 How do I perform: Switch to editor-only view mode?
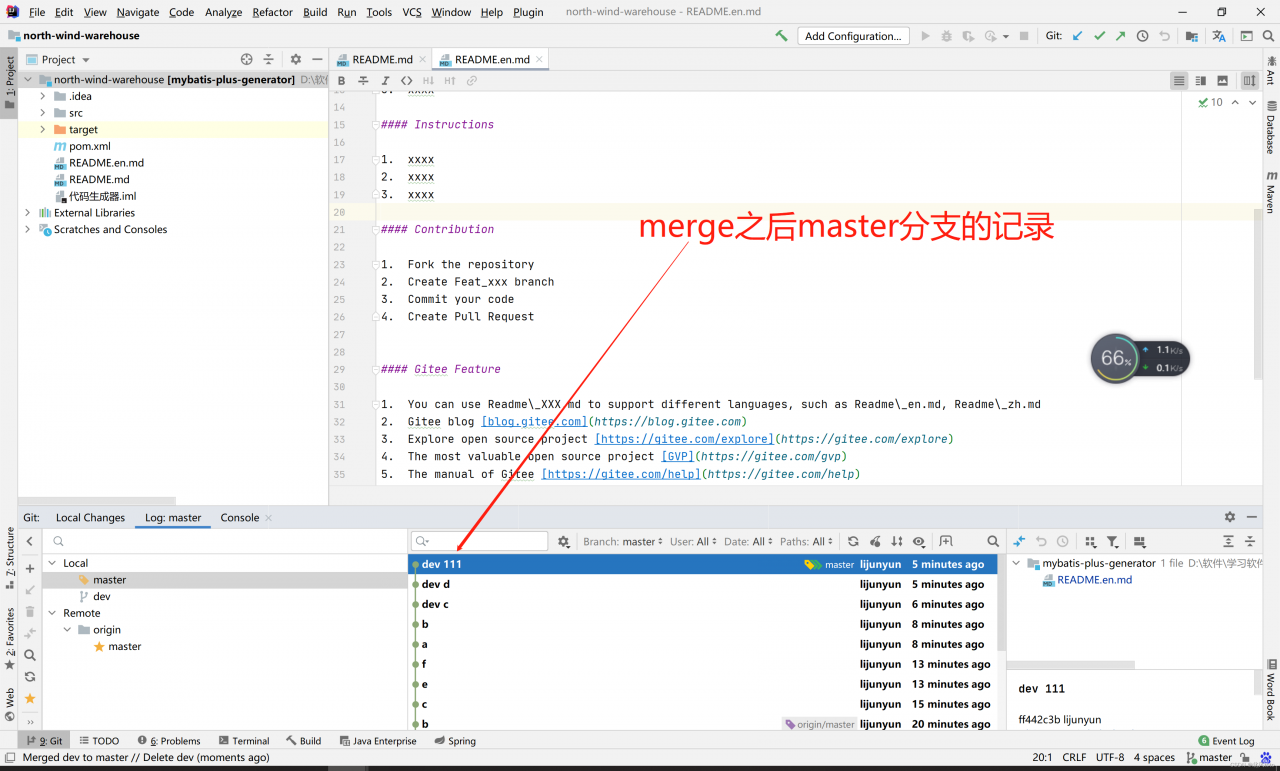(x=1180, y=81)
